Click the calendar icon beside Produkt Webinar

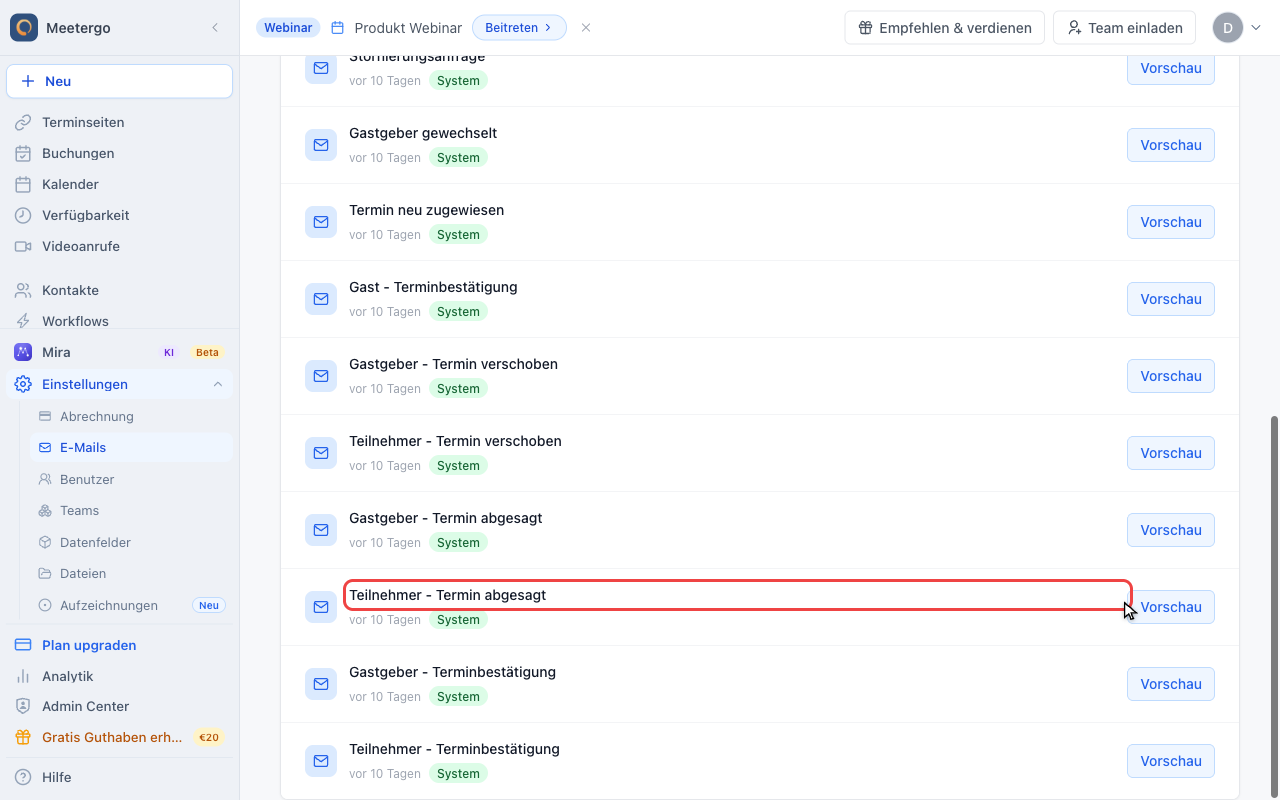[x=338, y=28]
